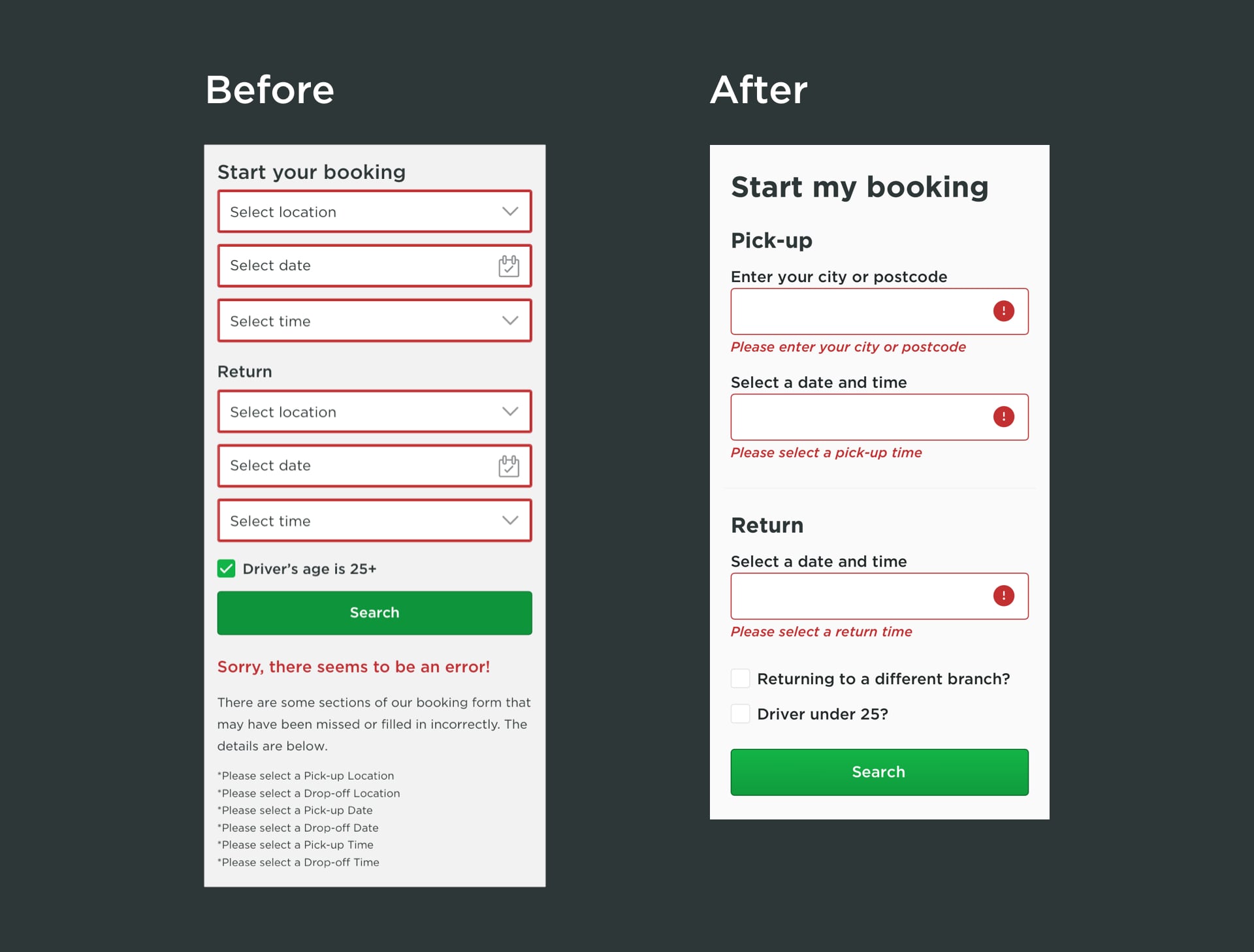This screenshot has width=1254, height=952.
Task: Click the error icon next to city postcode field
Action: [1004, 311]
